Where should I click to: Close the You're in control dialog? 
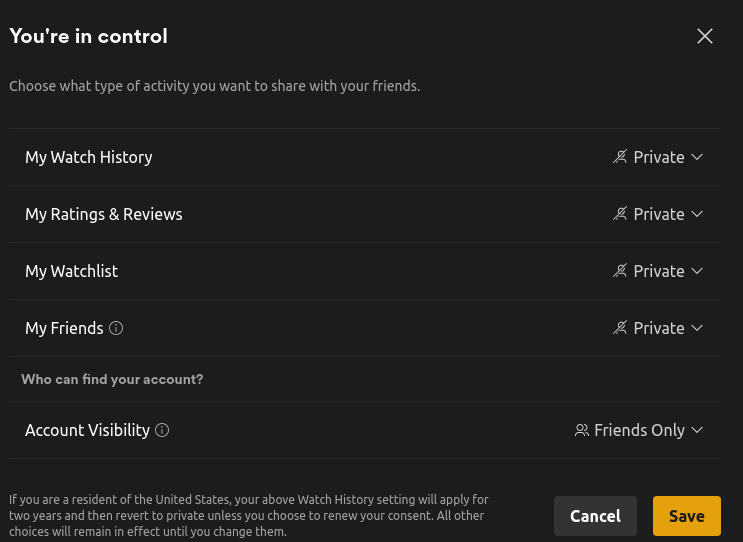coord(705,36)
